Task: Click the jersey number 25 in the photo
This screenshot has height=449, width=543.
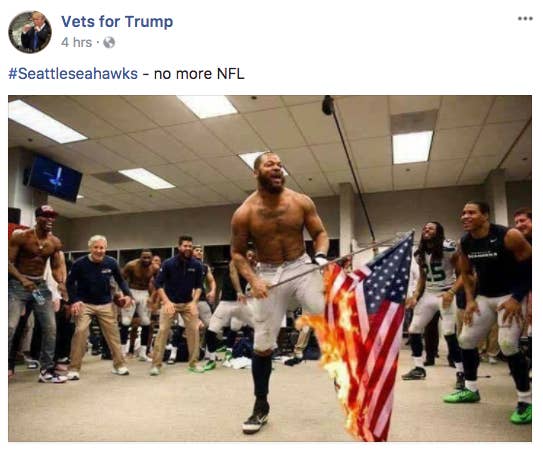Action: [x=436, y=271]
